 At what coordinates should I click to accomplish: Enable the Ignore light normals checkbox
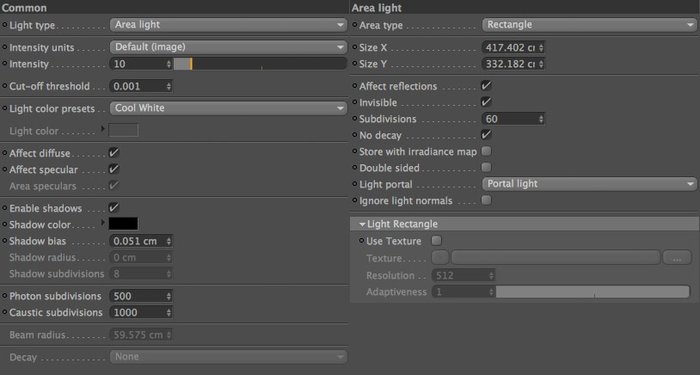click(486, 200)
